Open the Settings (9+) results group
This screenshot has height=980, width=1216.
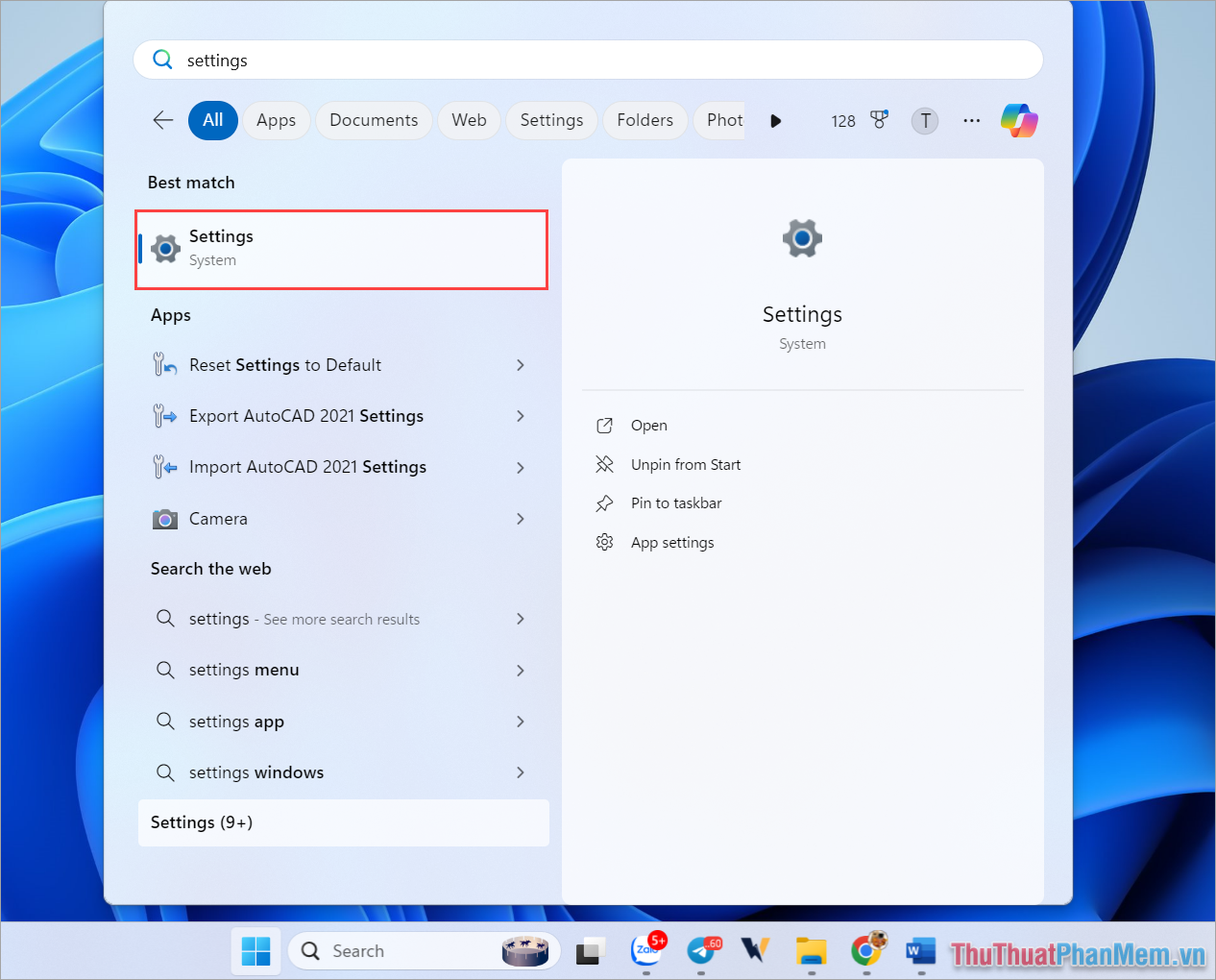click(x=344, y=822)
